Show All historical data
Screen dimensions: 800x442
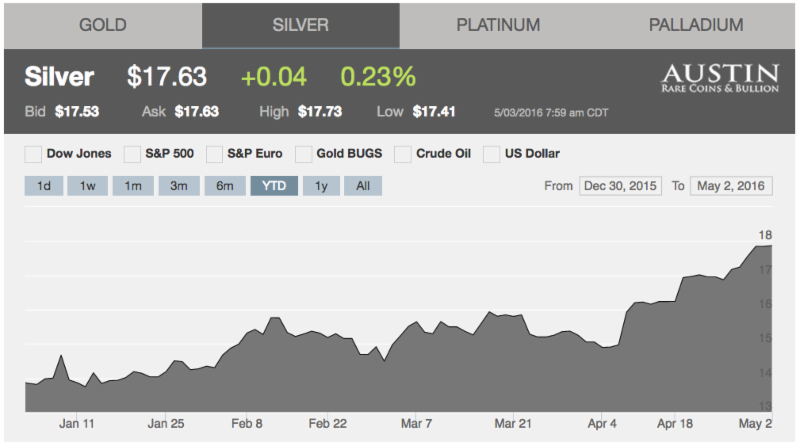click(363, 186)
